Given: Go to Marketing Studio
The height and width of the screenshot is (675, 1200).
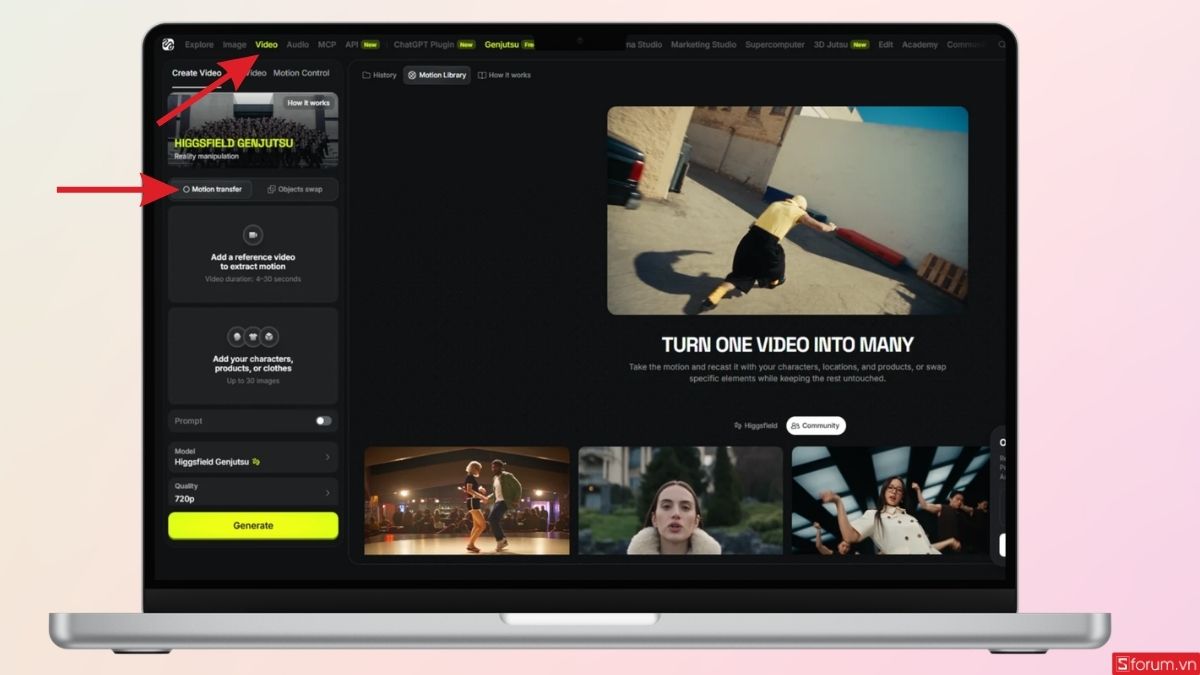Looking at the screenshot, I should pyautogui.click(x=704, y=45).
